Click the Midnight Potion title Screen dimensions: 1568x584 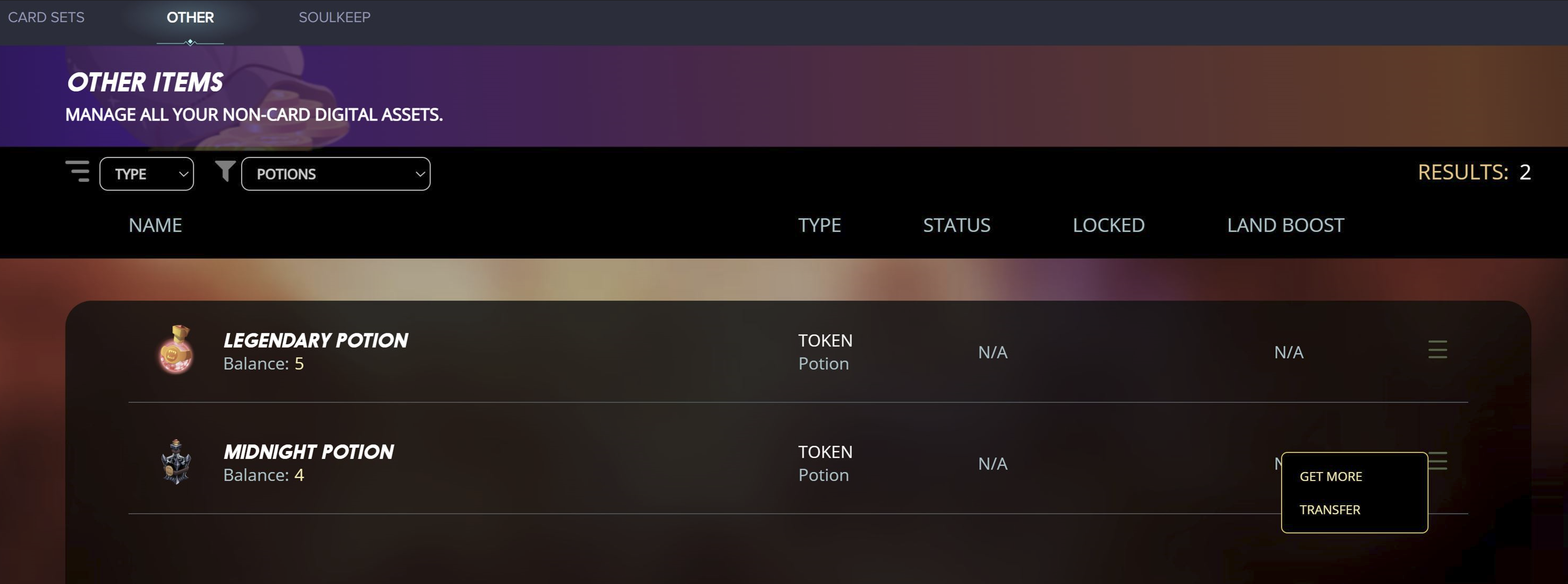click(x=309, y=452)
